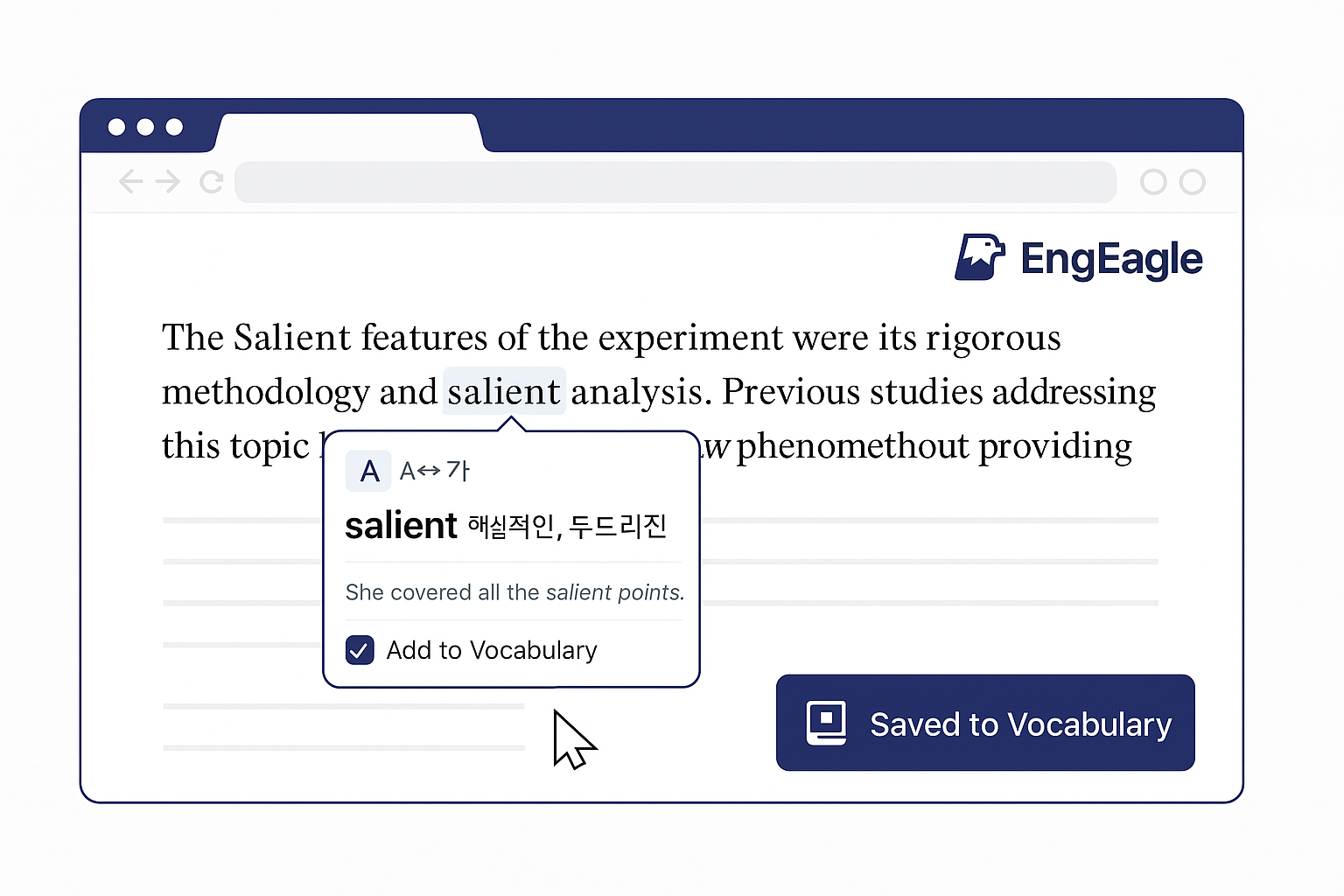Screen dimensions: 1344x896
Task: Click the first circle icon beside the address bar
Action: pos(1153,182)
